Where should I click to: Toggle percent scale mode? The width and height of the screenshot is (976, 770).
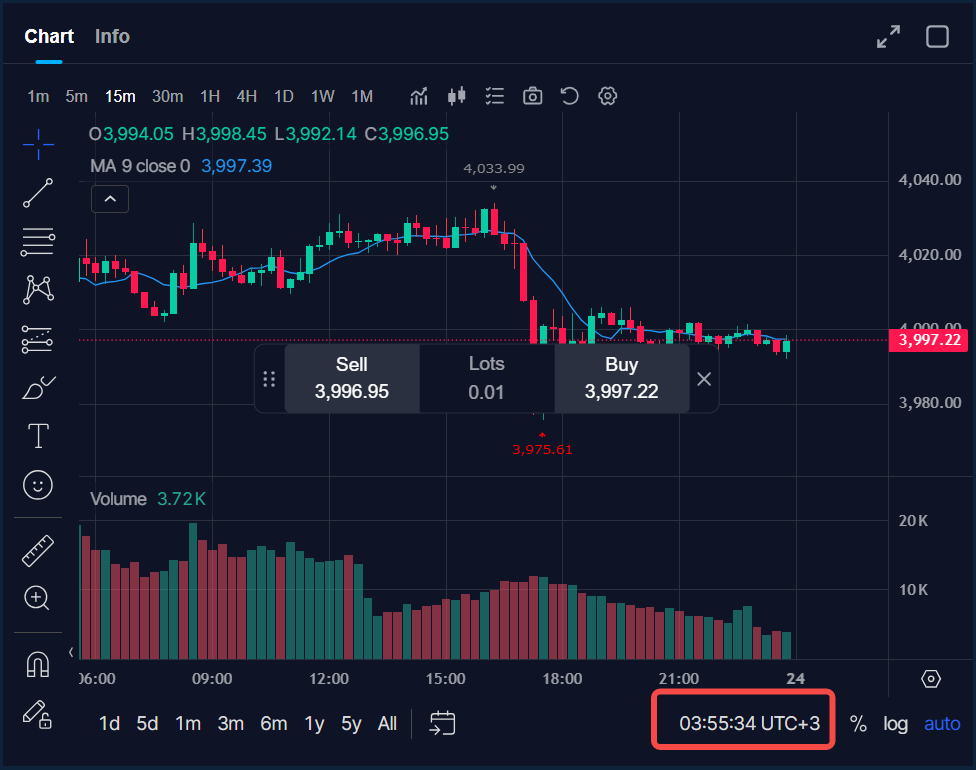coord(858,724)
